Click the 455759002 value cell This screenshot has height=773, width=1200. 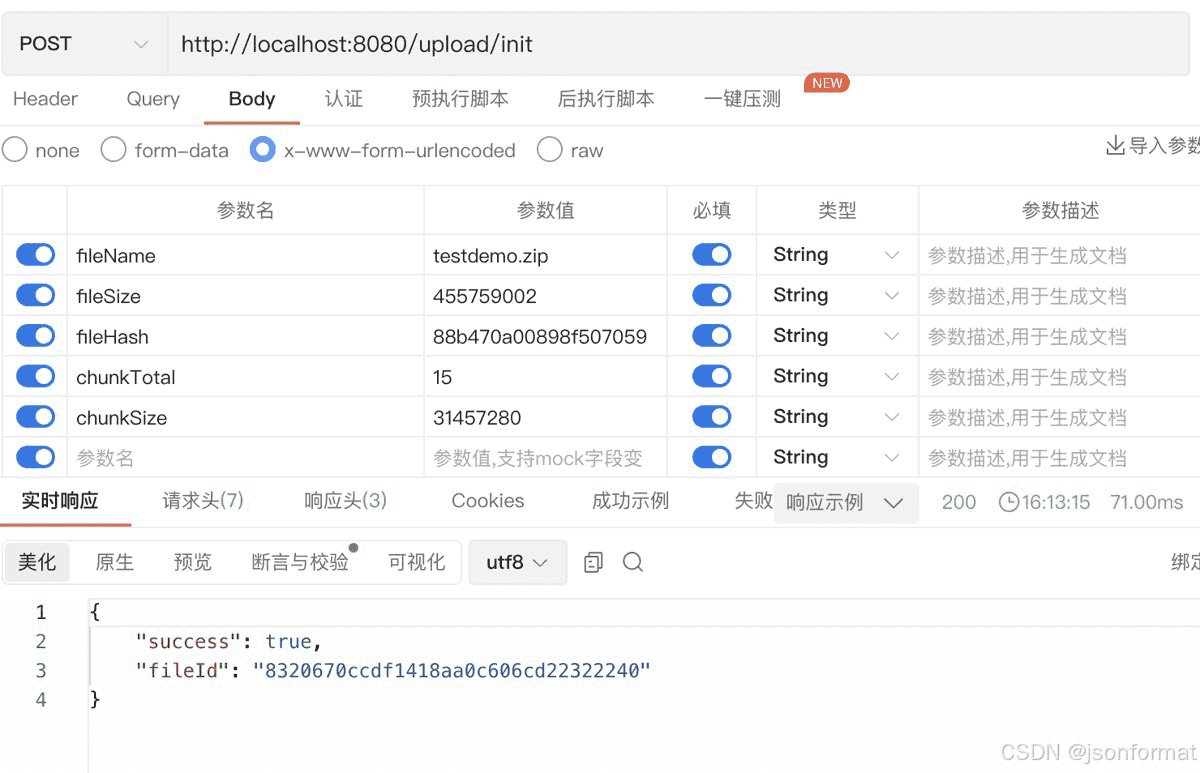(x=545, y=296)
